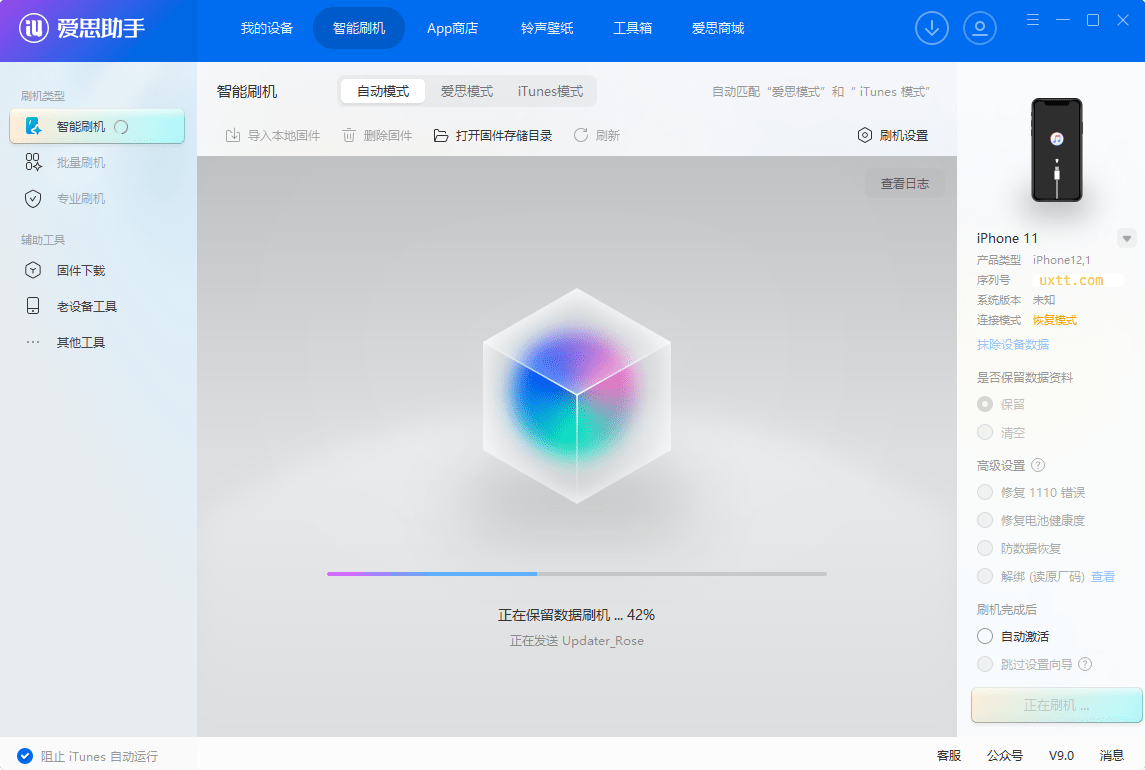
Task: Switch to iTunes模式 tab
Action: pyautogui.click(x=550, y=91)
